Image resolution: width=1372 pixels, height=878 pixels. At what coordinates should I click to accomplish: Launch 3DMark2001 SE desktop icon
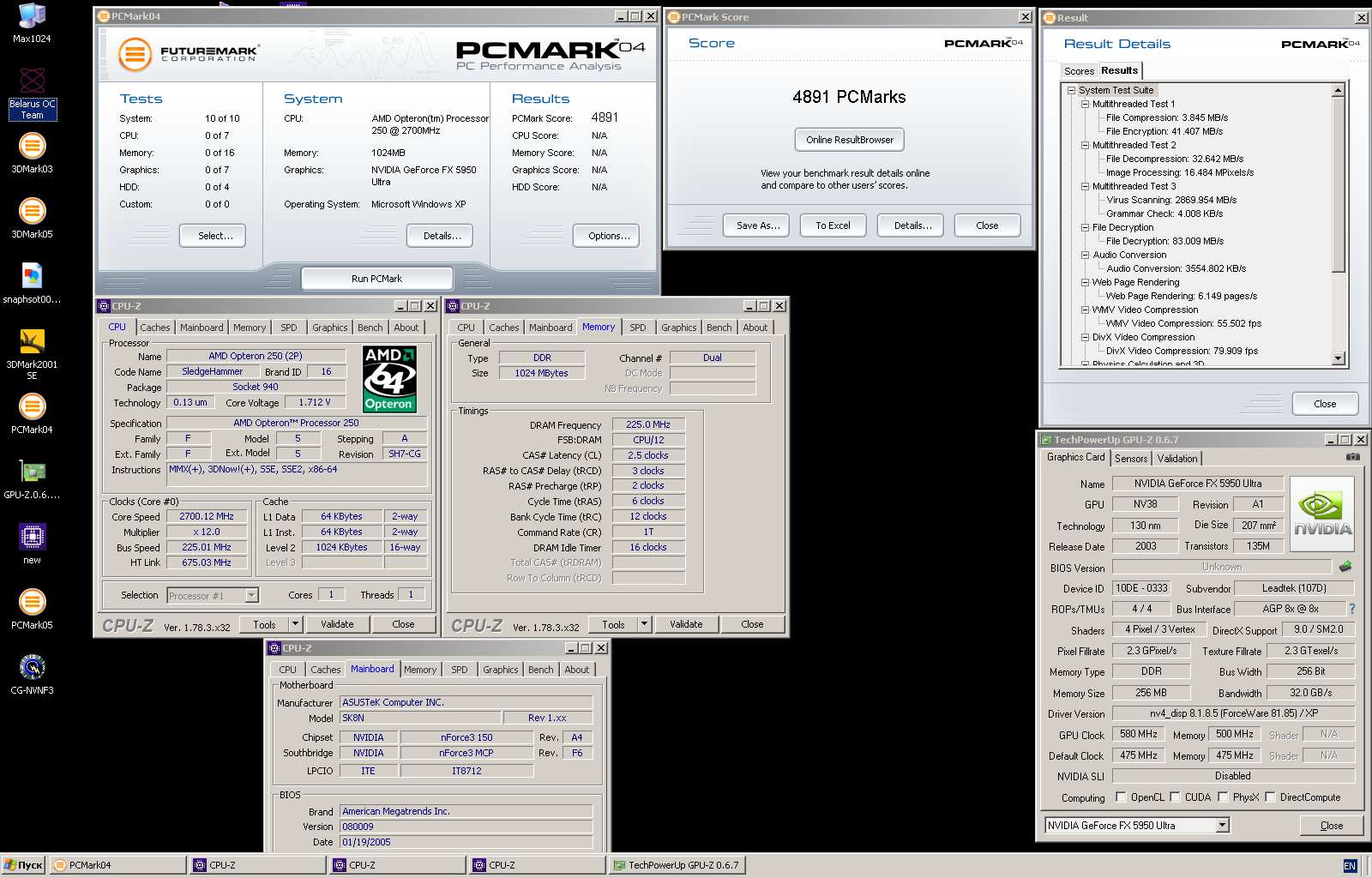32,353
